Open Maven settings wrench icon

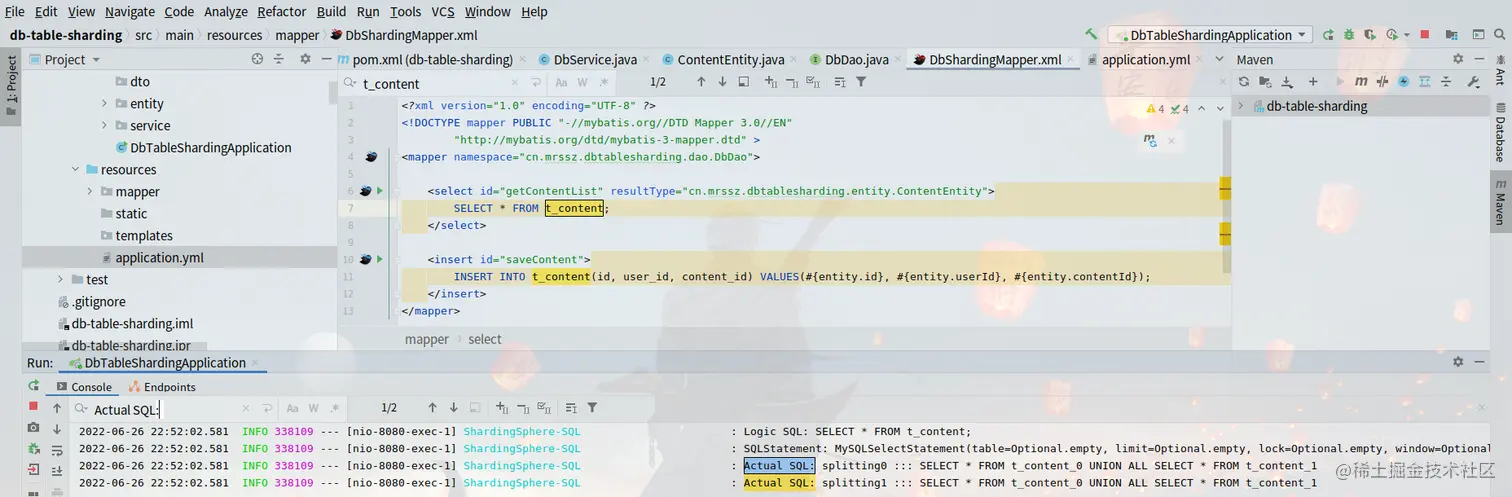(x=1473, y=82)
